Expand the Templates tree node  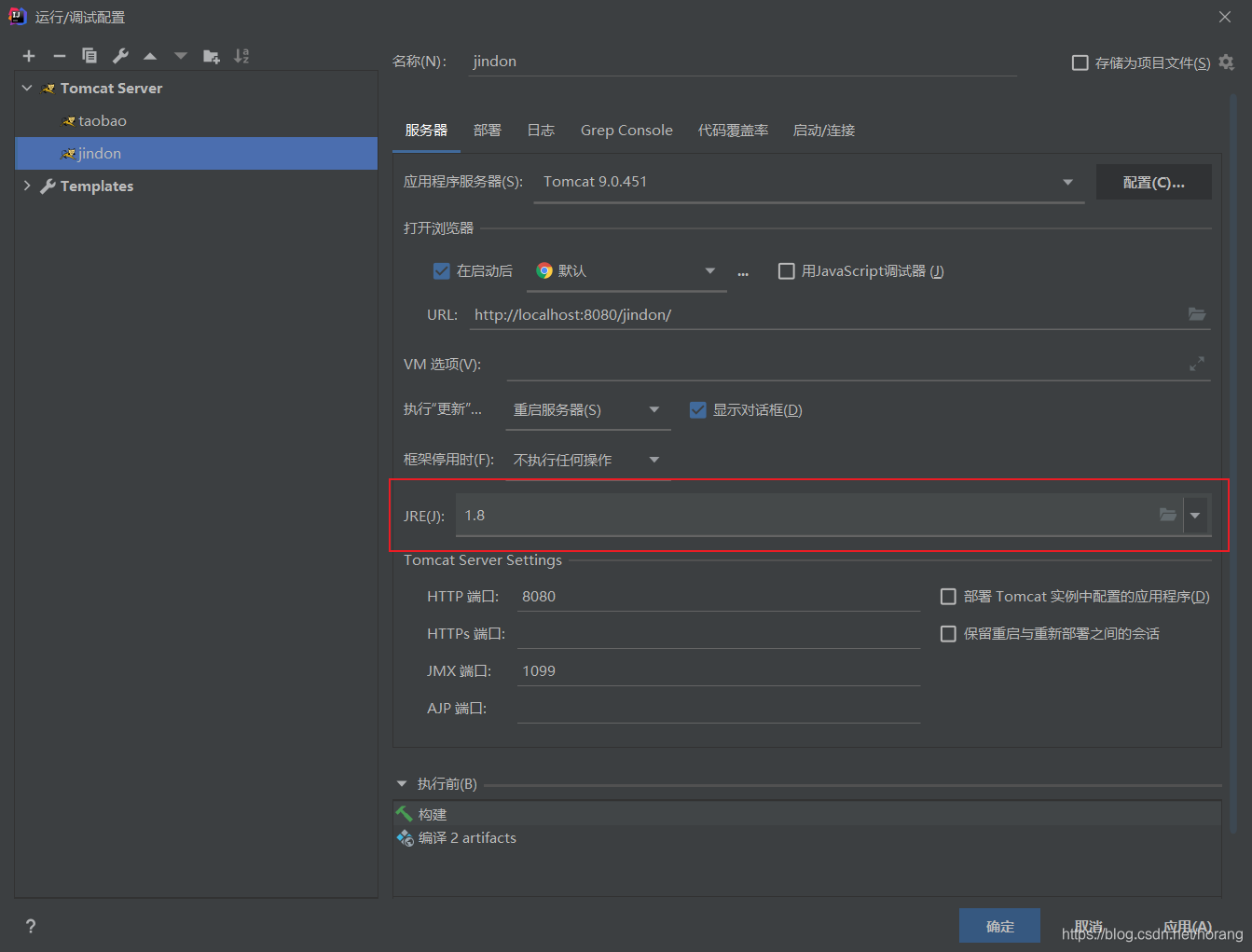[27, 186]
